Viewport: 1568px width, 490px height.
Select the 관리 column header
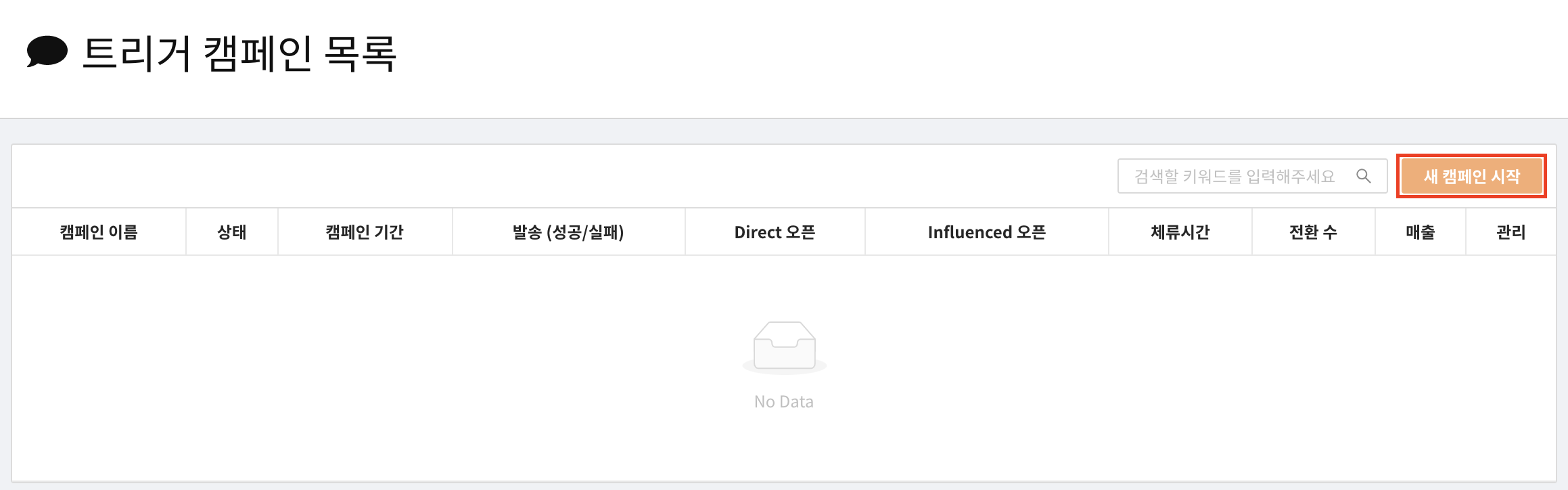click(x=1511, y=232)
